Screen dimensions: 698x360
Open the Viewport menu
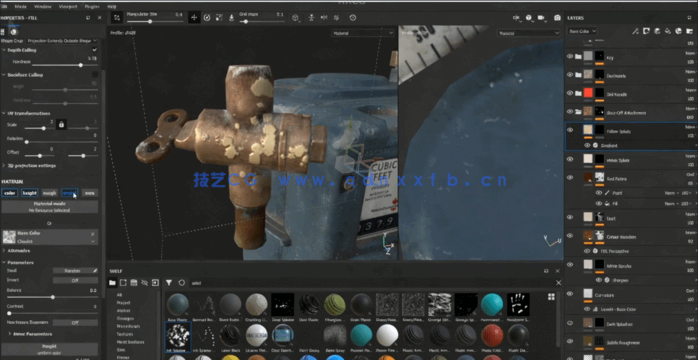coord(68,7)
